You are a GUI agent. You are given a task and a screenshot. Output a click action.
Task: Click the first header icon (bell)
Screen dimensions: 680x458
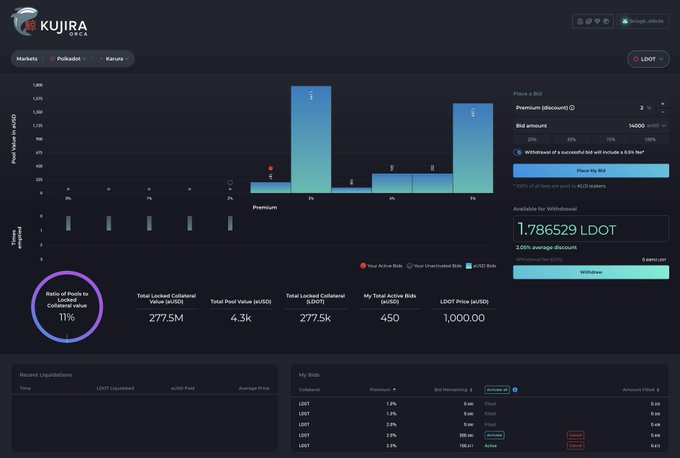pyautogui.click(x=580, y=21)
